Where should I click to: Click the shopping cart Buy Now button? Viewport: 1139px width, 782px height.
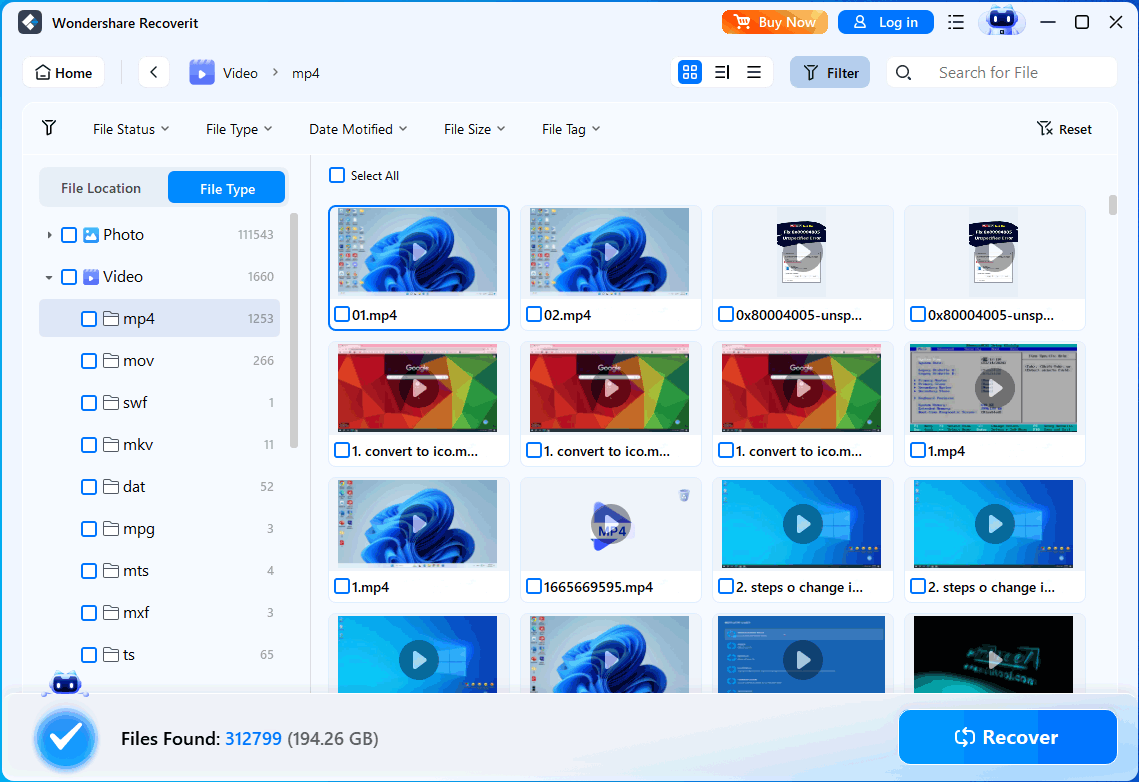pos(774,23)
